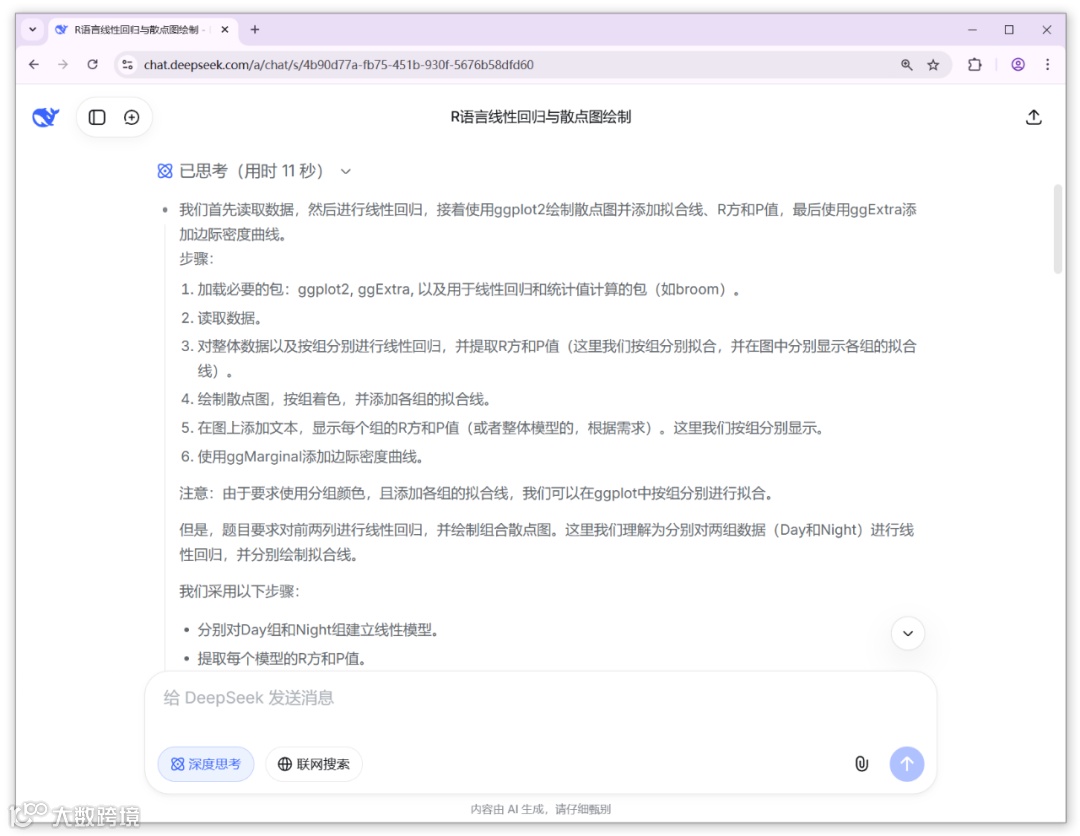The width and height of the screenshot is (1080, 836).
Task: Open the browser extensions puzzle icon
Action: pos(975,65)
